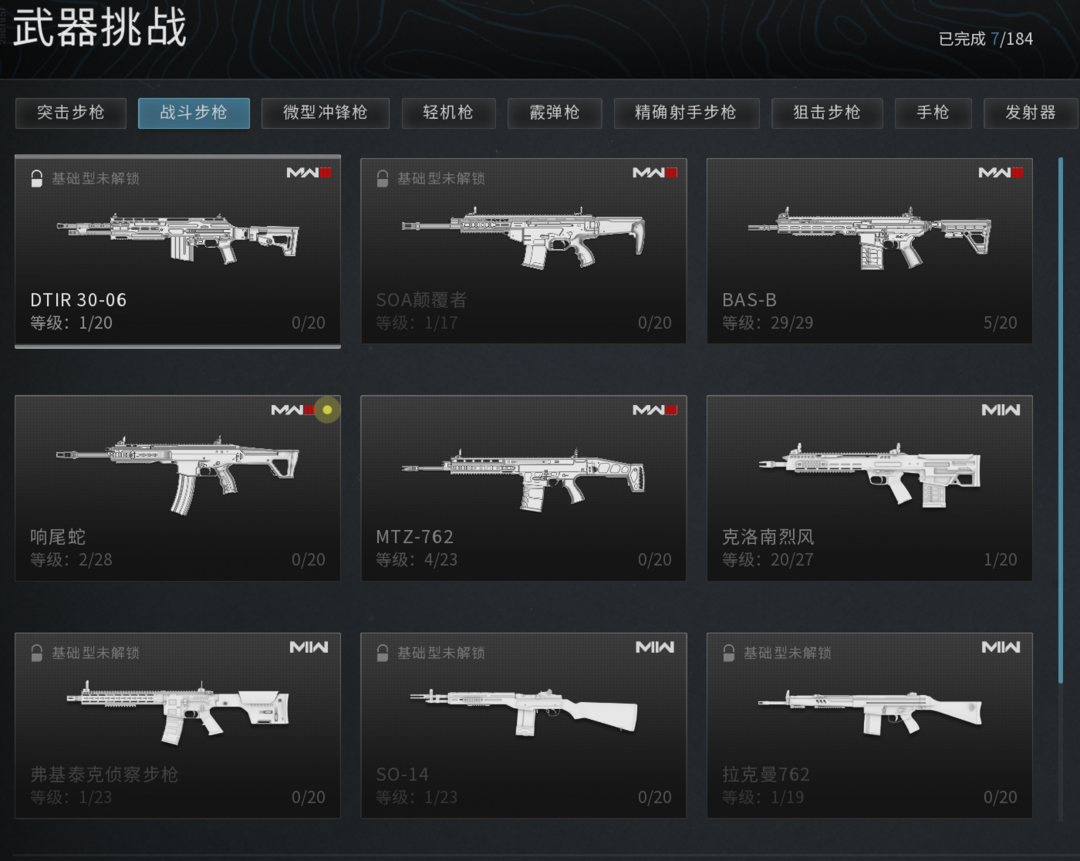Click the yellow new-item dot on 响尾蛇 card
The height and width of the screenshot is (861, 1080).
point(327,410)
